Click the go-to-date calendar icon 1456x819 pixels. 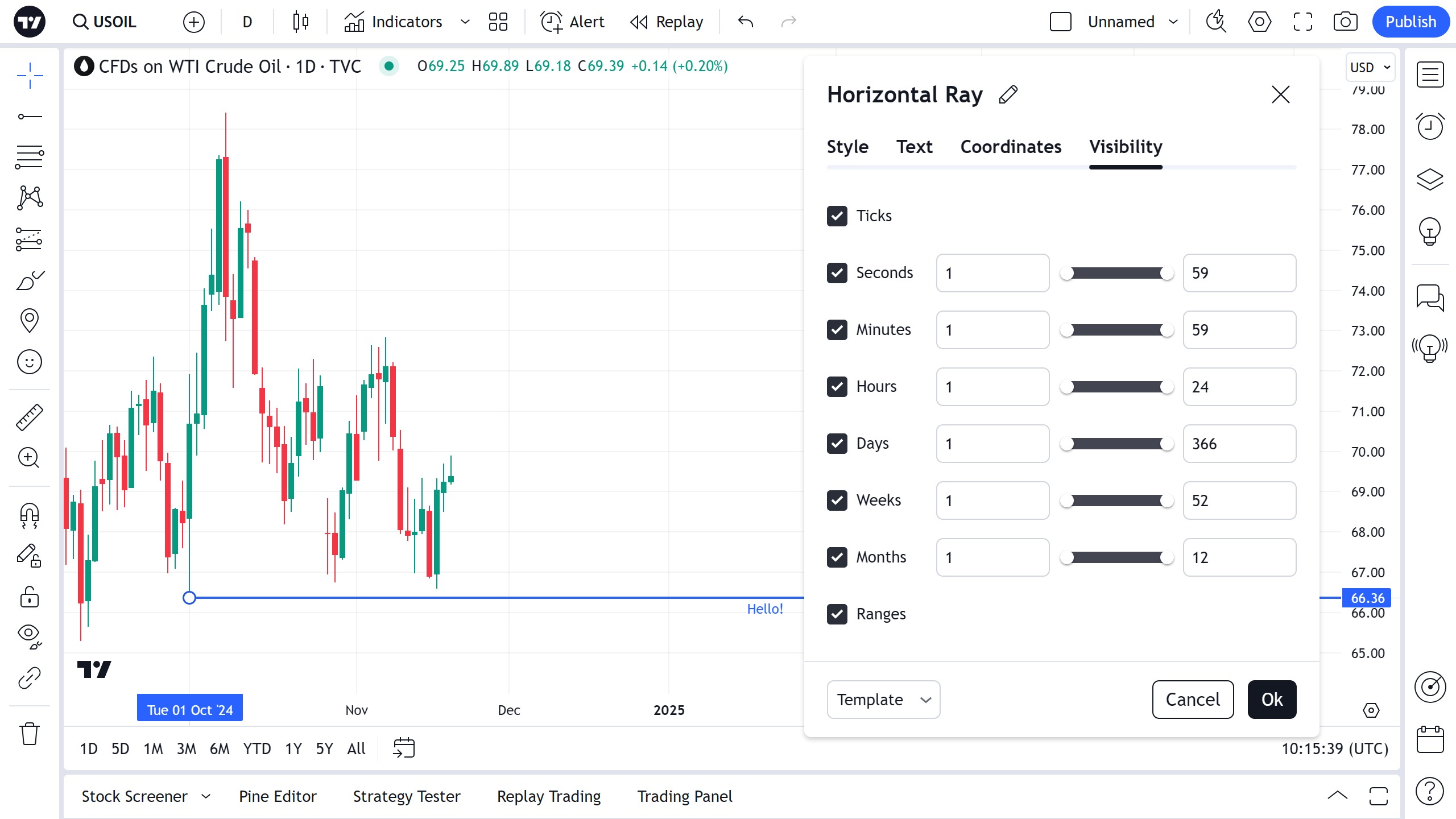(404, 748)
